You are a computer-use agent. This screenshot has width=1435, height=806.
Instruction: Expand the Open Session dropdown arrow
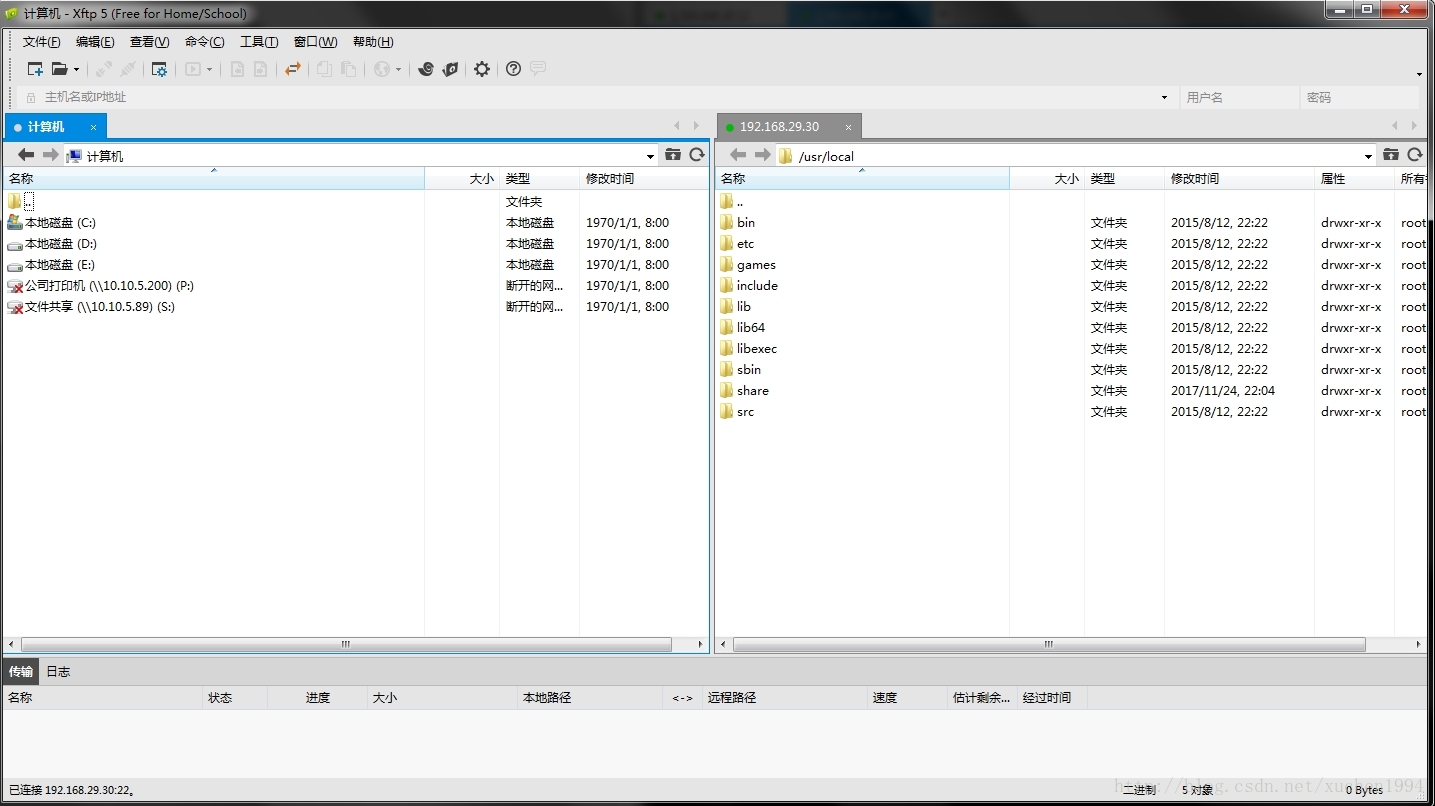76,70
